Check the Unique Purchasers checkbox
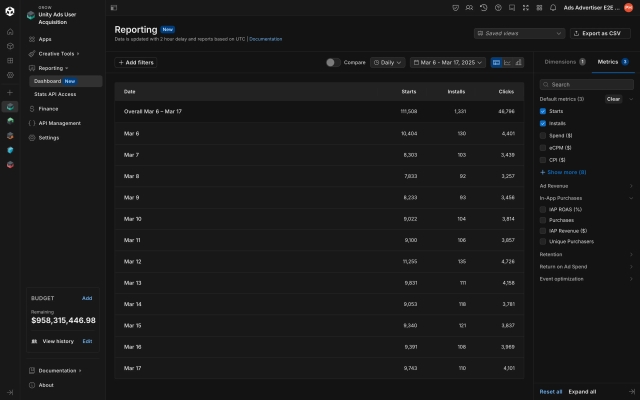Image resolution: width=640 pixels, height=400 pixels. 543,242
